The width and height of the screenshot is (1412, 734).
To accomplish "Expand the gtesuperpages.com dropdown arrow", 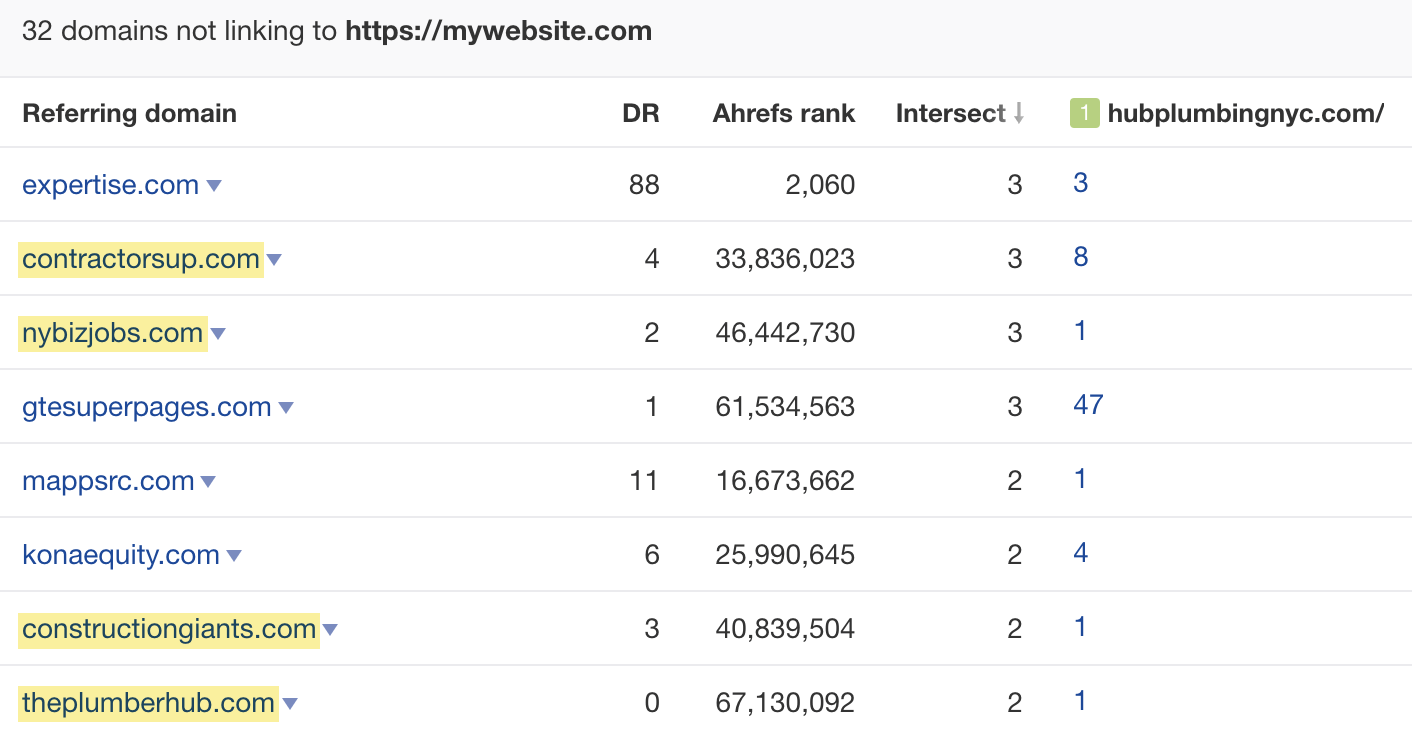I will pos(286,408).
